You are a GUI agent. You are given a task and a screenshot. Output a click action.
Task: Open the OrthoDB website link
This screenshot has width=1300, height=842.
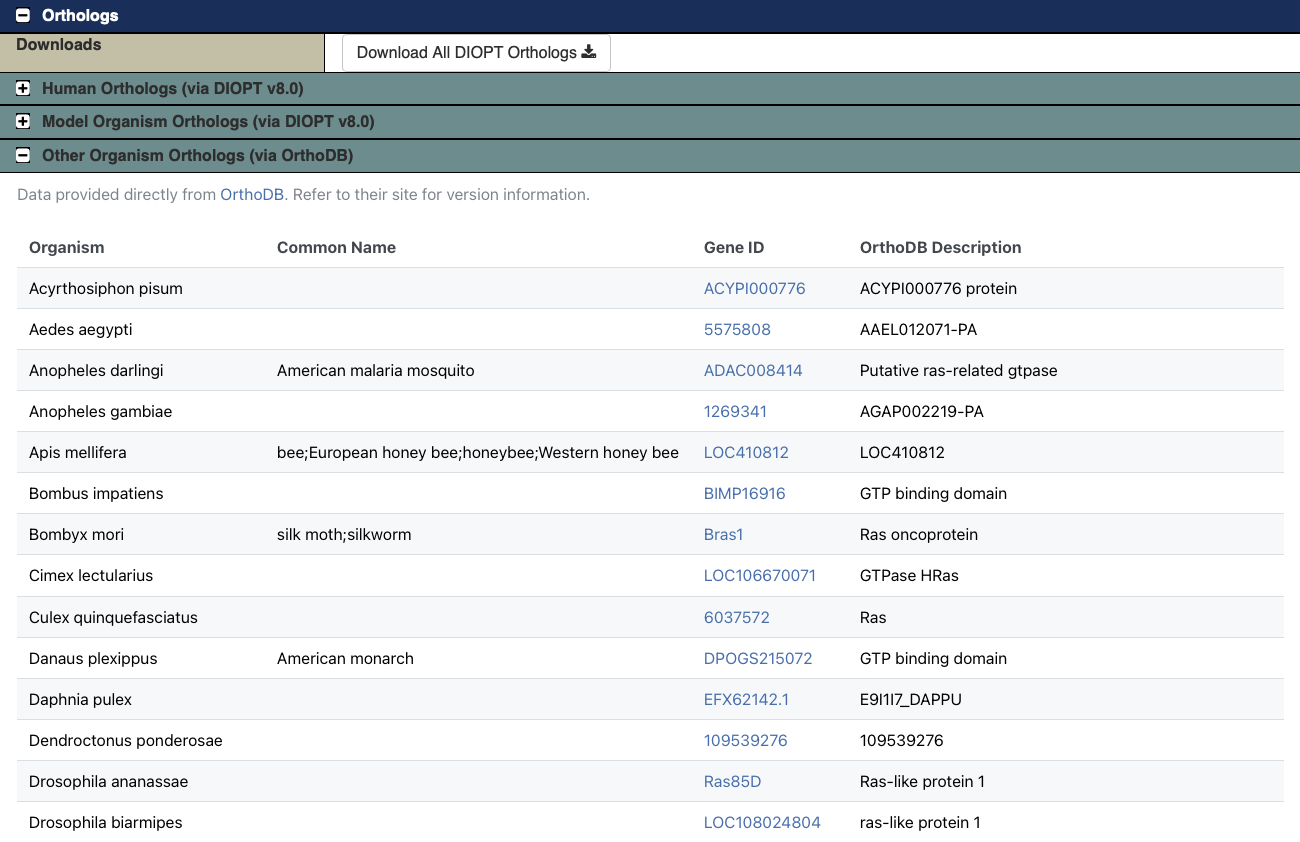click(251, 194)
